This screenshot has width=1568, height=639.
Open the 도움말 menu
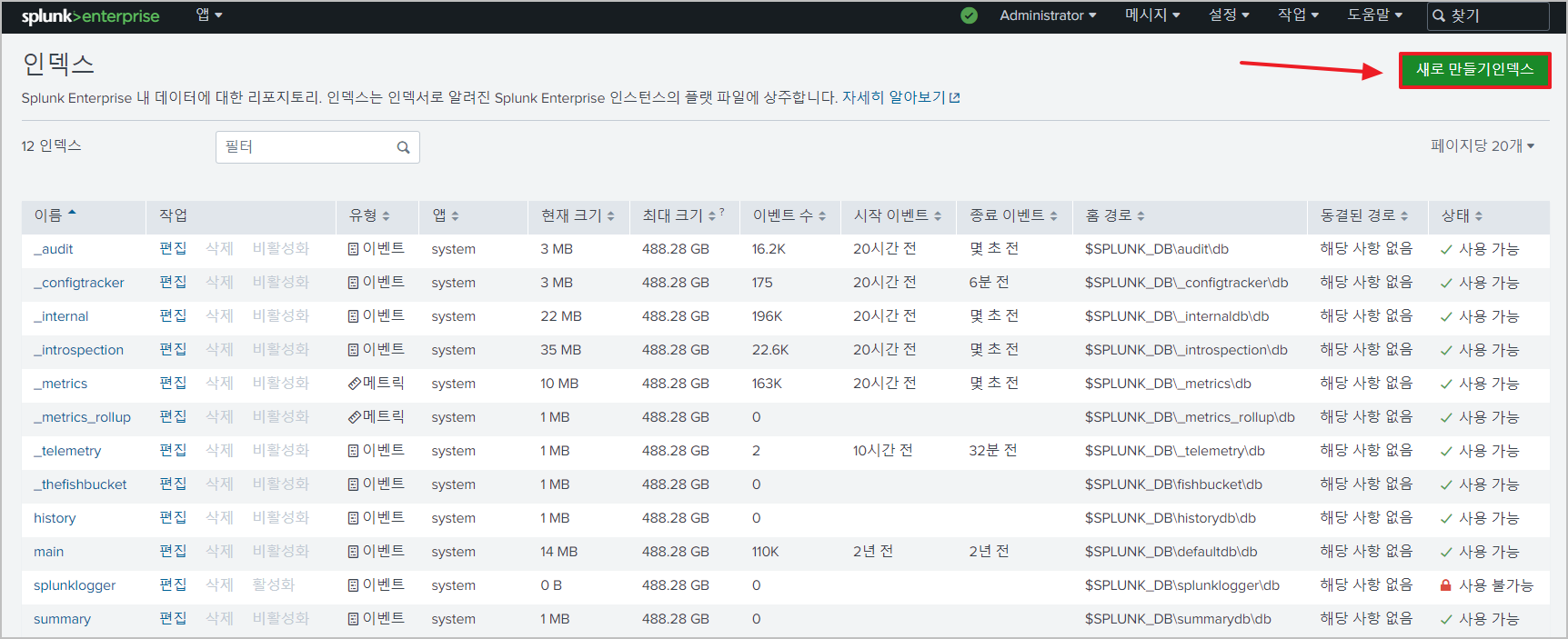pyautogui.click(x=1374, y=15)
